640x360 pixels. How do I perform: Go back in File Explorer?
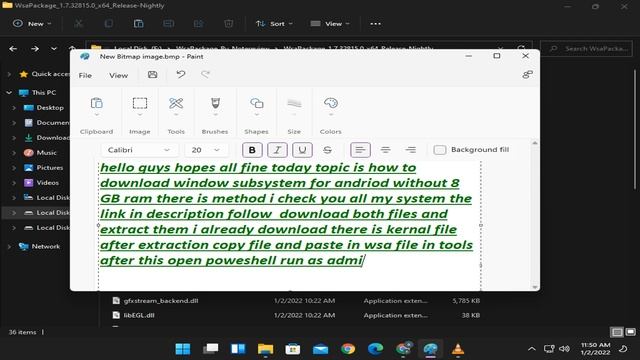[13, 49]
